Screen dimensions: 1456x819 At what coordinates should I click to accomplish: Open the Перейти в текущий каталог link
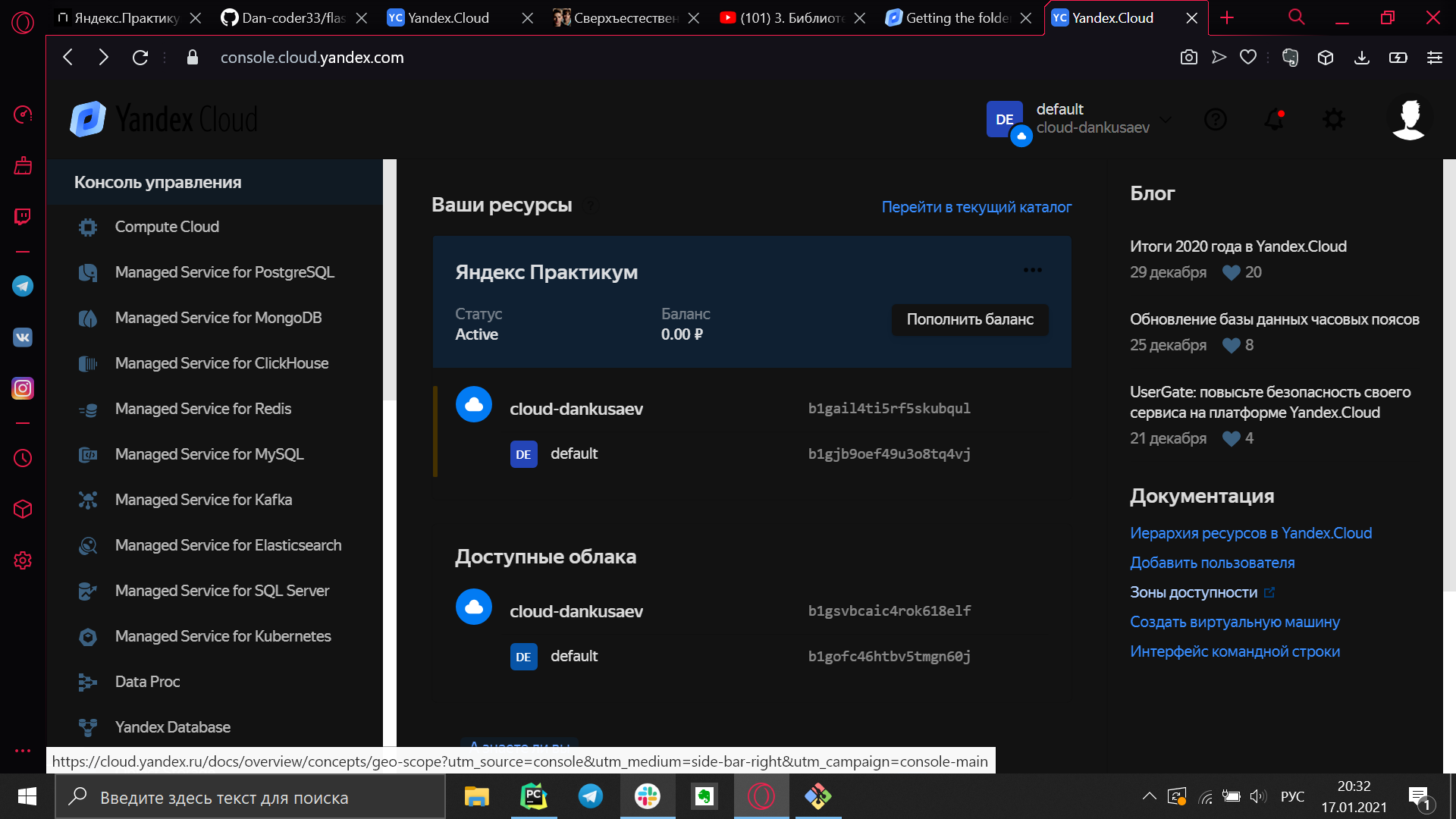click(976, 207)
